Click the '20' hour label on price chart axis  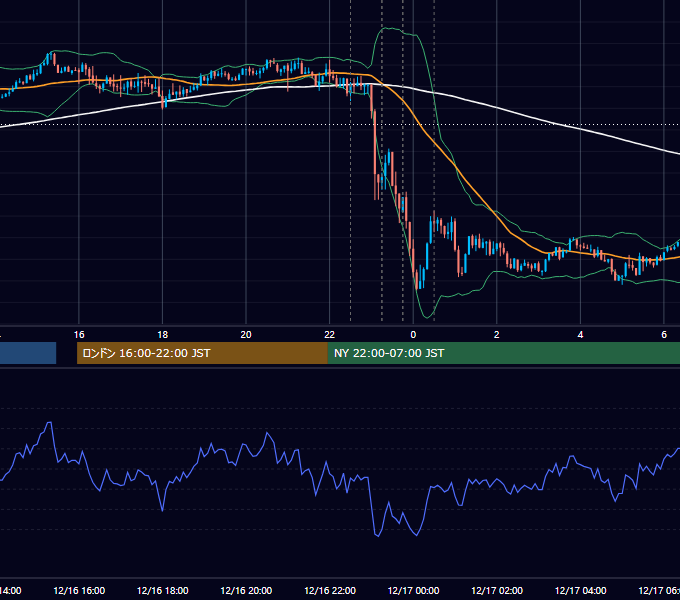pos(246,335)
